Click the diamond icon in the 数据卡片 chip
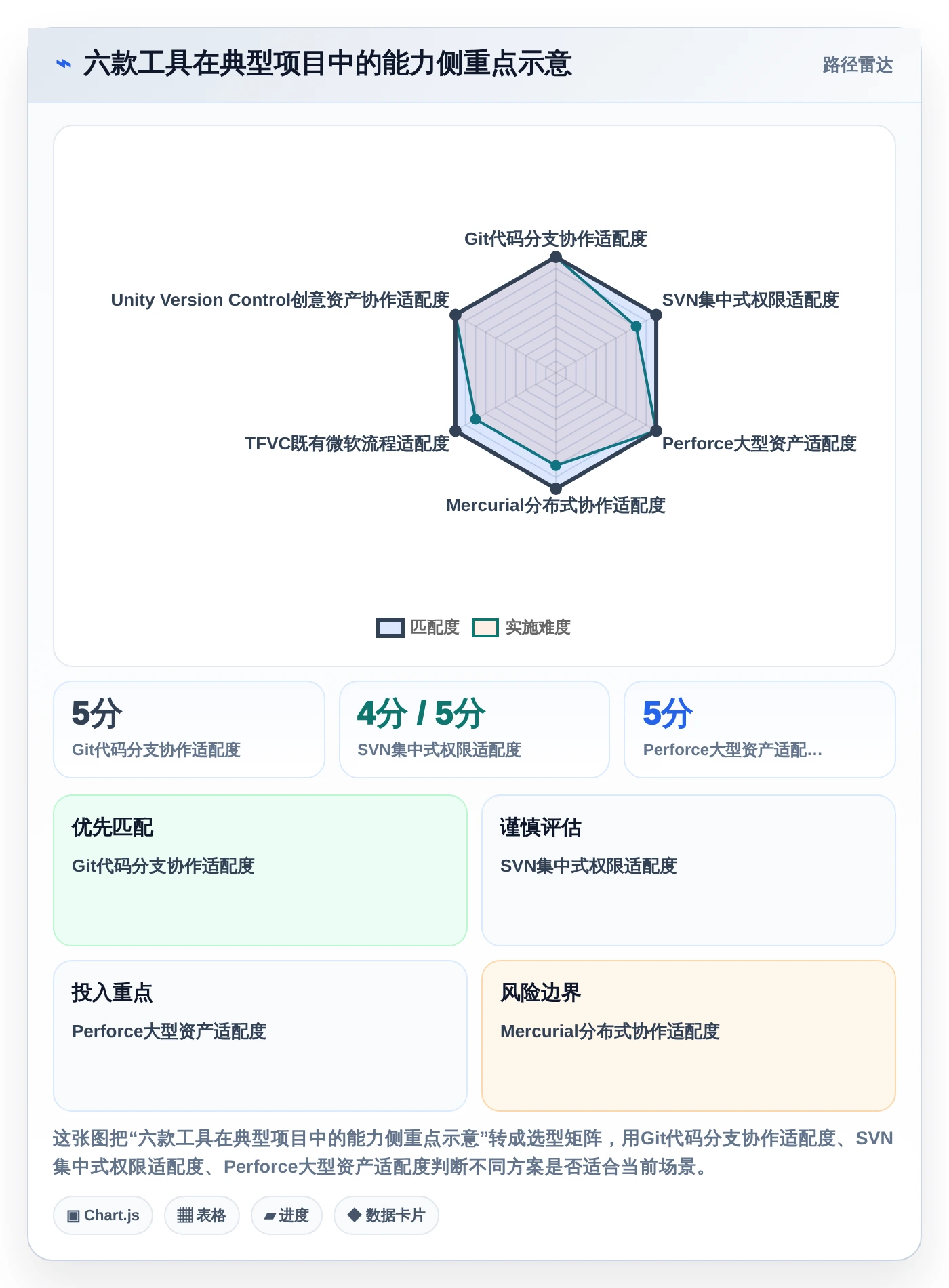Screen dimensions: 949x1288 point(354,1215)
